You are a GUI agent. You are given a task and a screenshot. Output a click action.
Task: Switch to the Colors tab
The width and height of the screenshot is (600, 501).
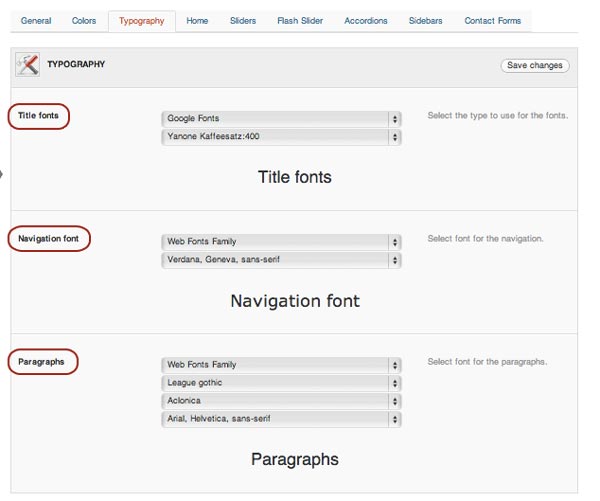84,21
